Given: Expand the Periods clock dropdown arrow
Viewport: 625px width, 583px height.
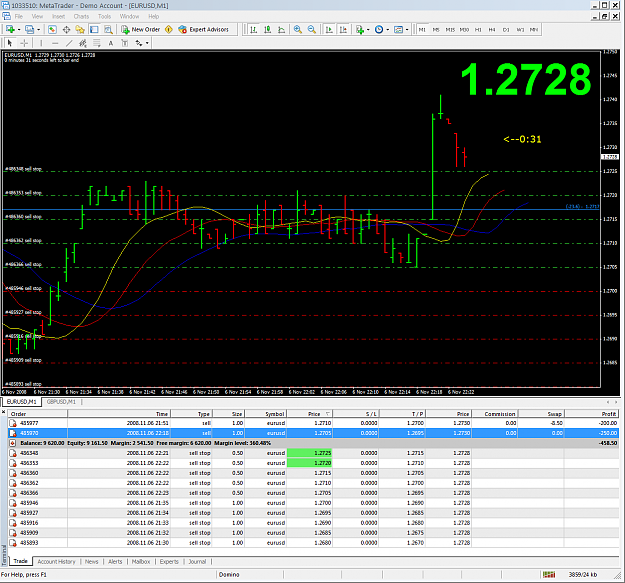Looking at the screenshot, I should click(x=387, y=30).
